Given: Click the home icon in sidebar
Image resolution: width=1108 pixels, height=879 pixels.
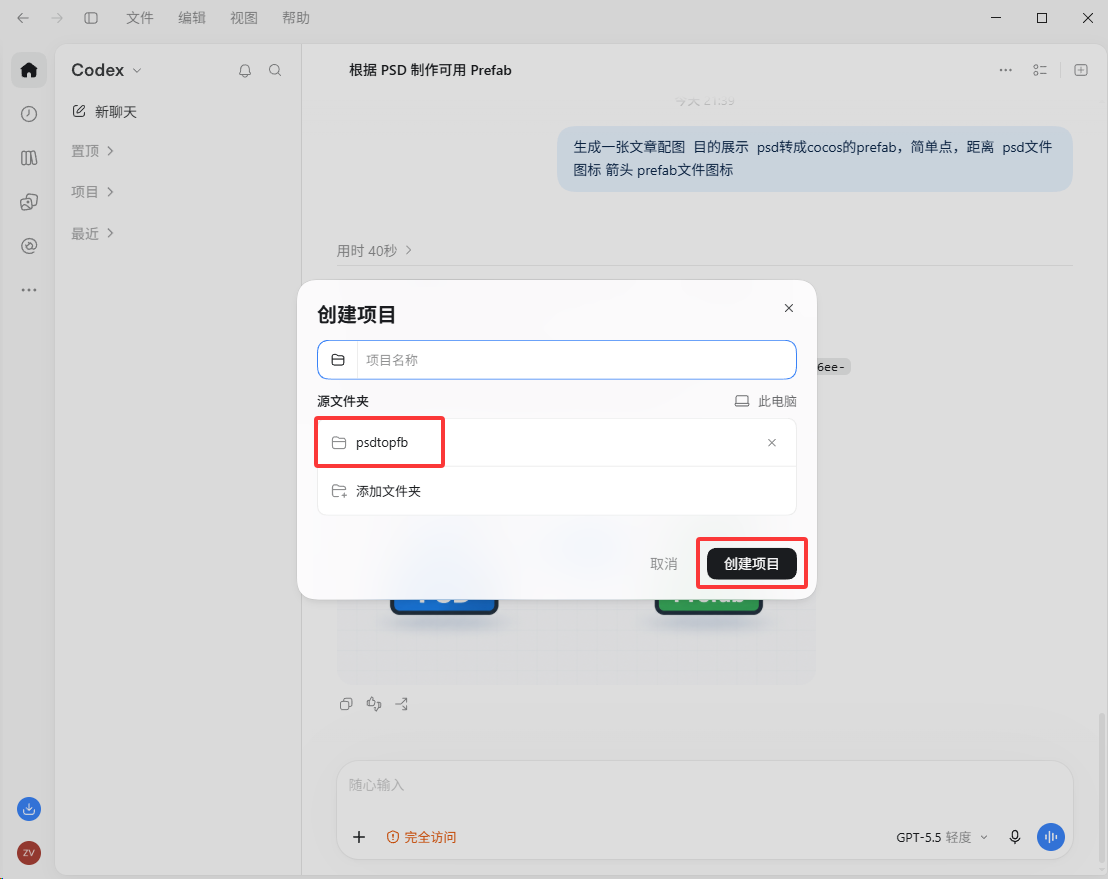Looking at the screenshot, I should point(29,70).
